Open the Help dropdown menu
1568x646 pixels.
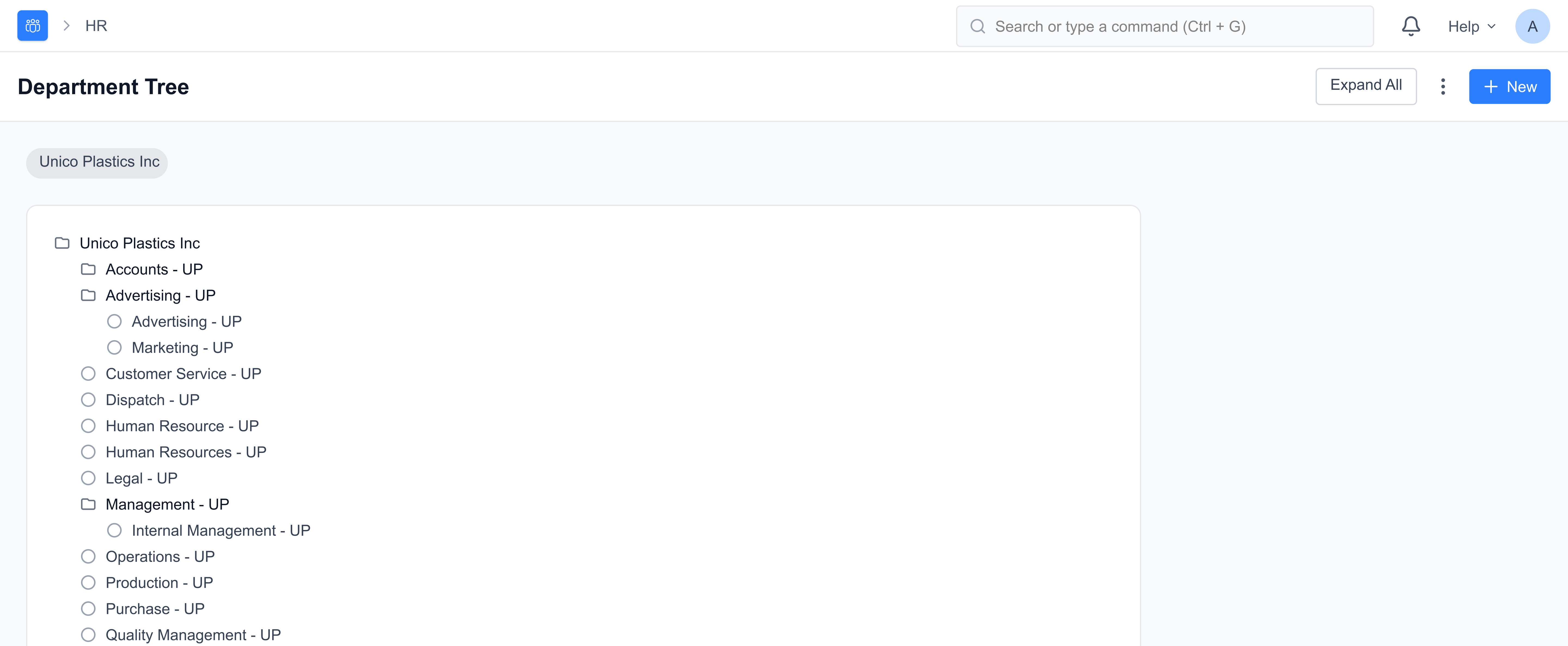(1471, 26)
